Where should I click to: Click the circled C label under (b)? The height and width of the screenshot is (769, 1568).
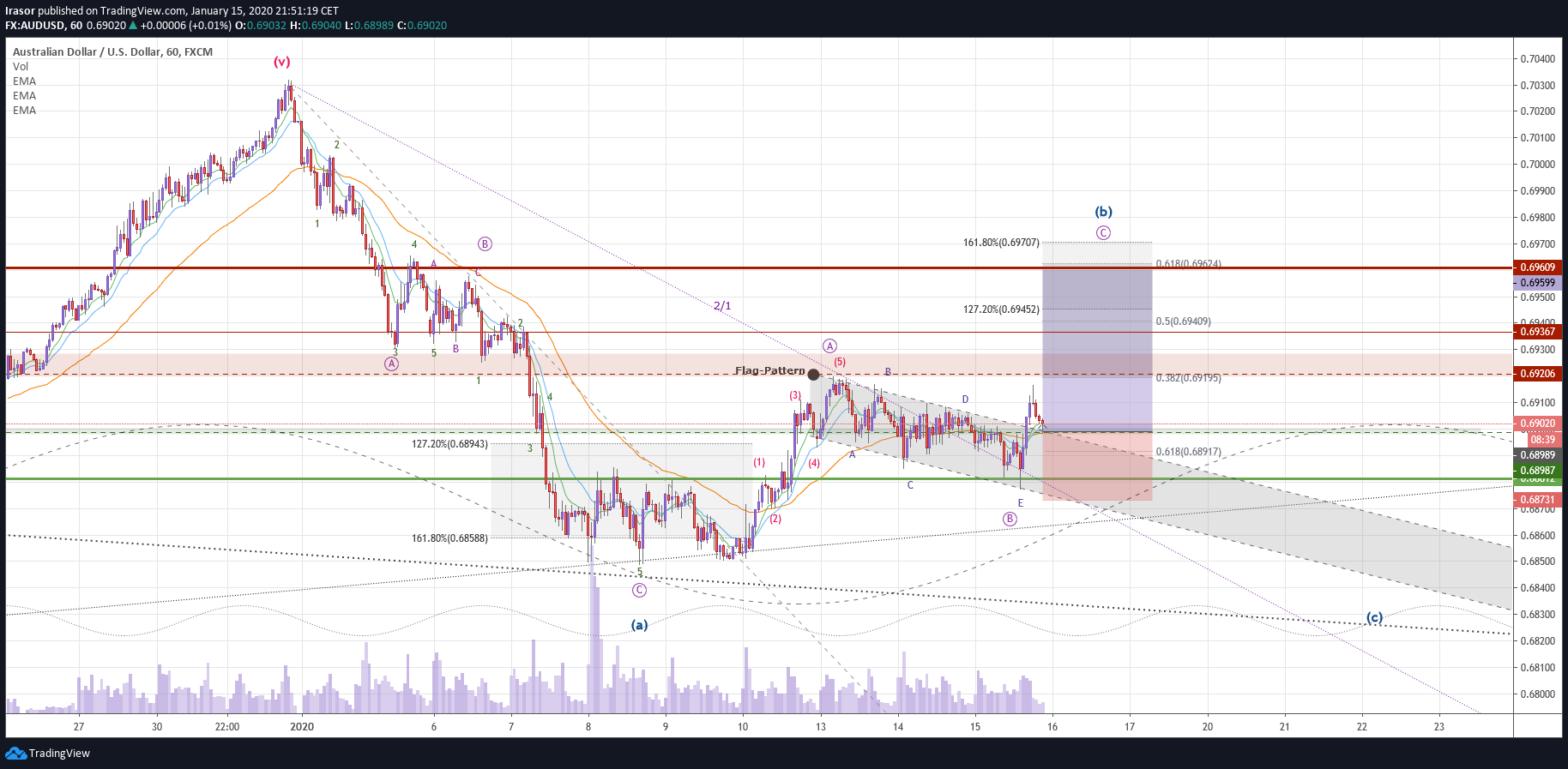point(1103,232)
